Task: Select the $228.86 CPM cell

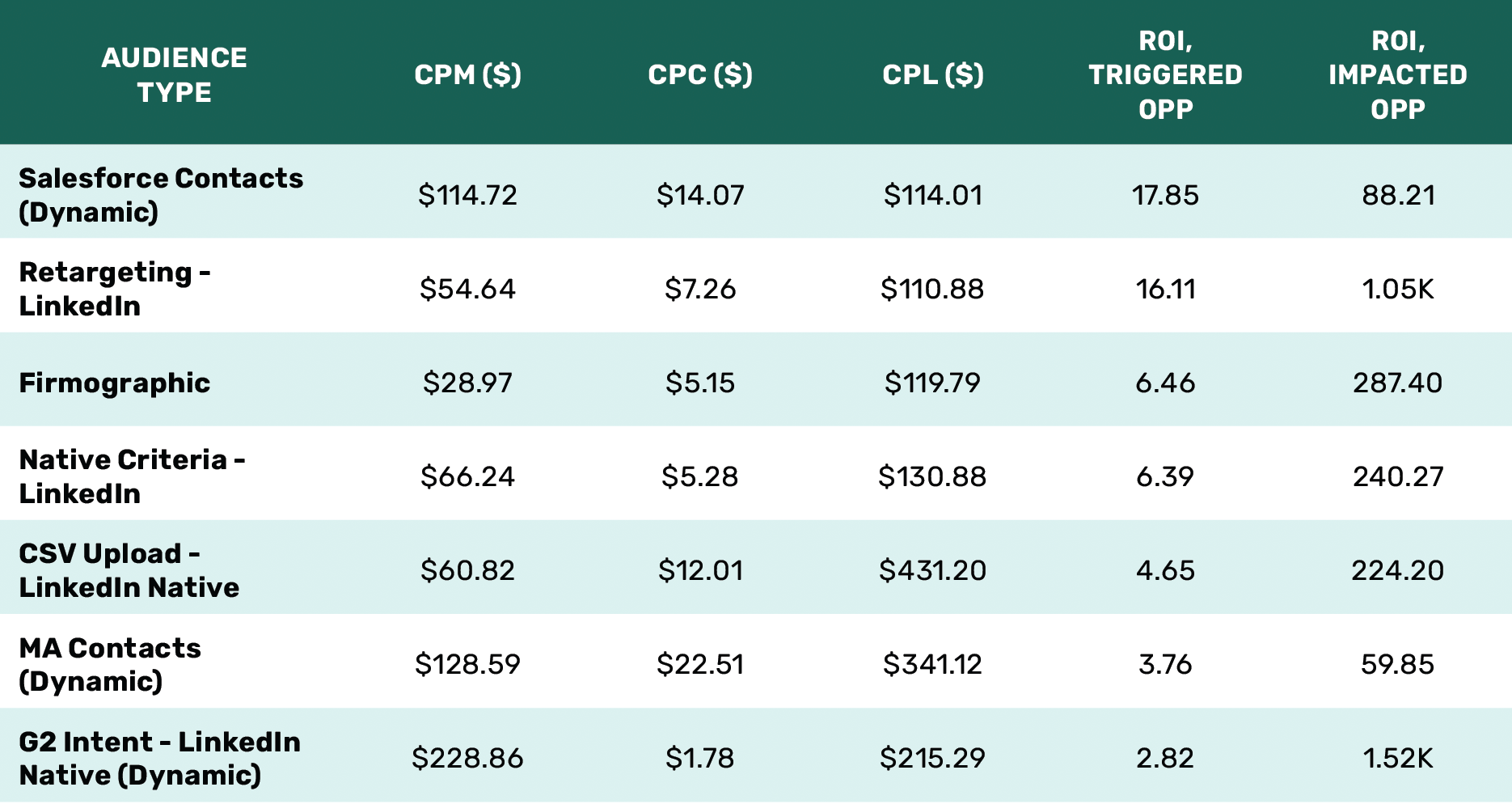Action: 467,758
